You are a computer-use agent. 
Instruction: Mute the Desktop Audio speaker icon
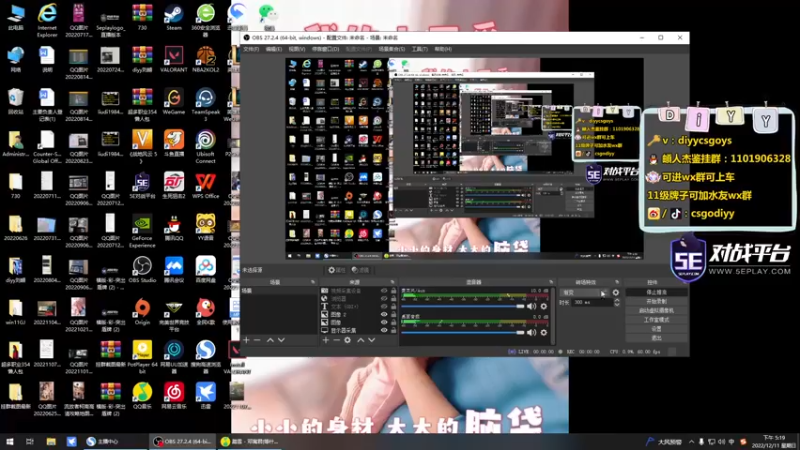click(x=532, y=332)
